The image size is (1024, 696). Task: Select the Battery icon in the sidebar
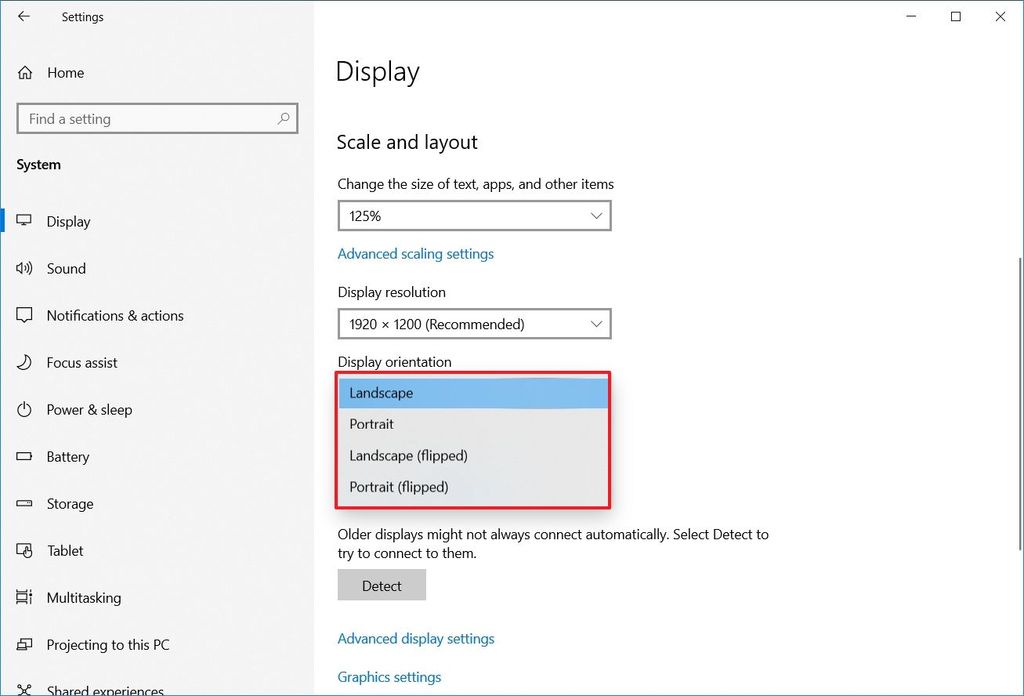(24, 456)
